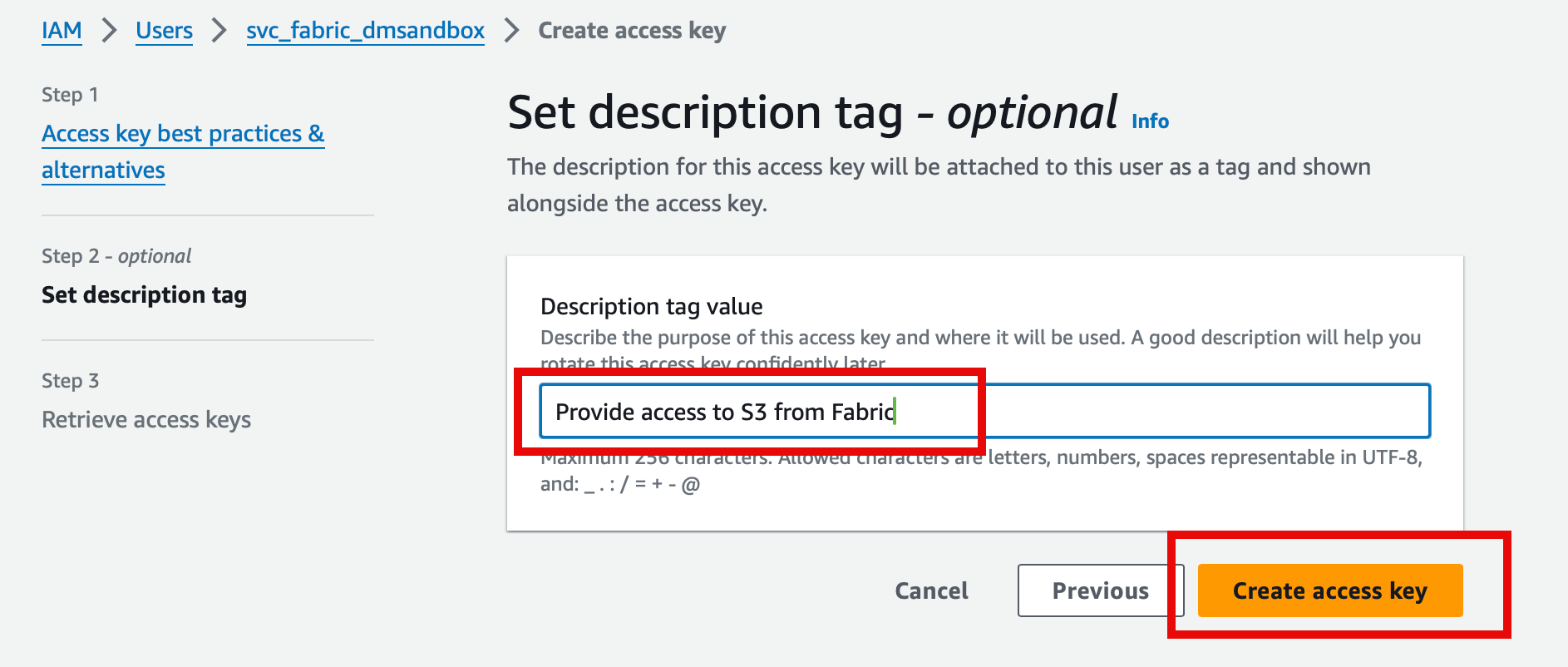Click the chevron right after svc_fabric_dmsandbox
The width and height of the screenshot is (1568, 667).
512,31
